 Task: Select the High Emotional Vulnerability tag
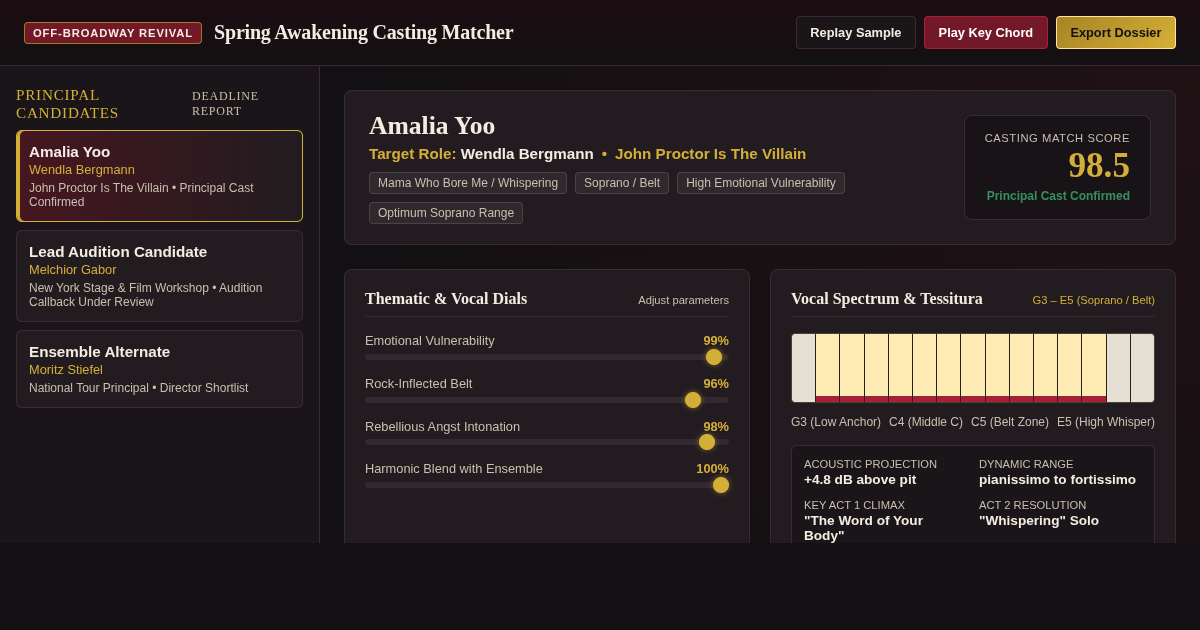pyautogui.click(x=761, y=183)
